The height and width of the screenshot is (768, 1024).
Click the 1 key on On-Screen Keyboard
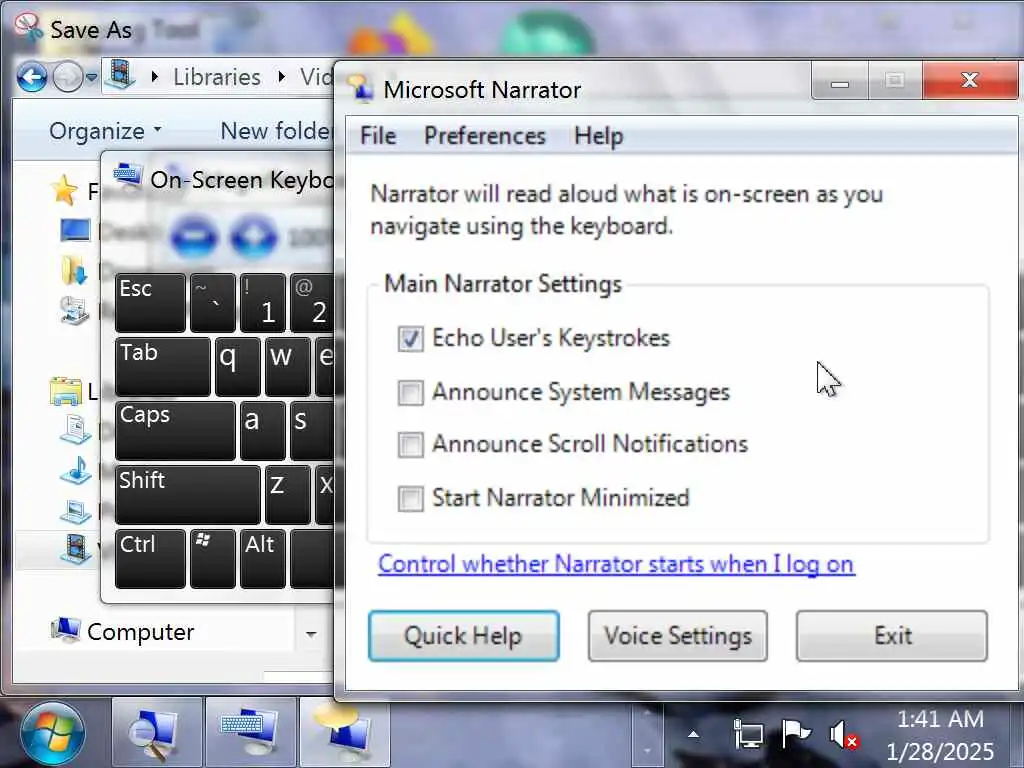coord(263,303)
